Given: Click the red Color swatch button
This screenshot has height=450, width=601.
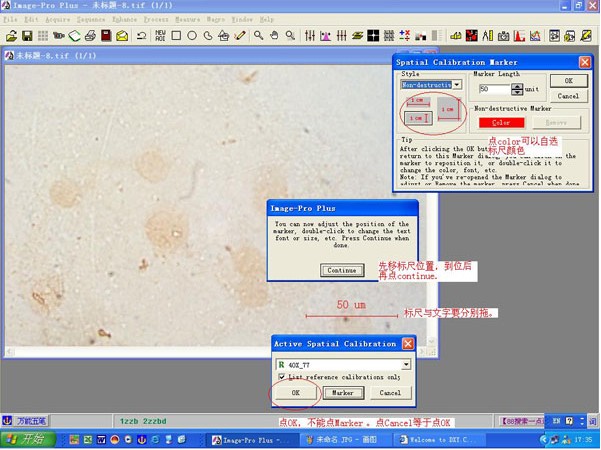Looking at the screenshot, I should pos(502,122).
